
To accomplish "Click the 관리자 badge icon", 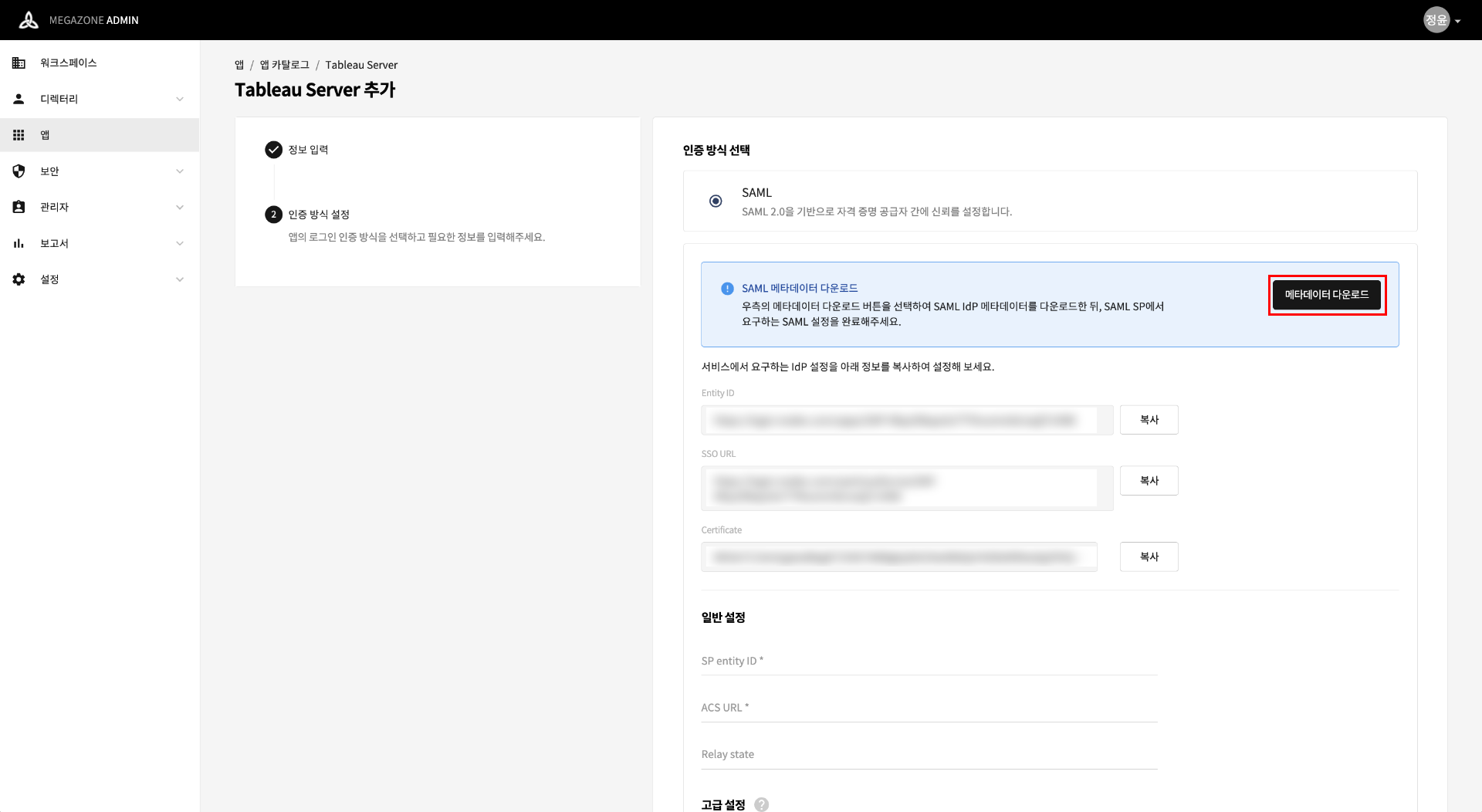I will point(19,207).
